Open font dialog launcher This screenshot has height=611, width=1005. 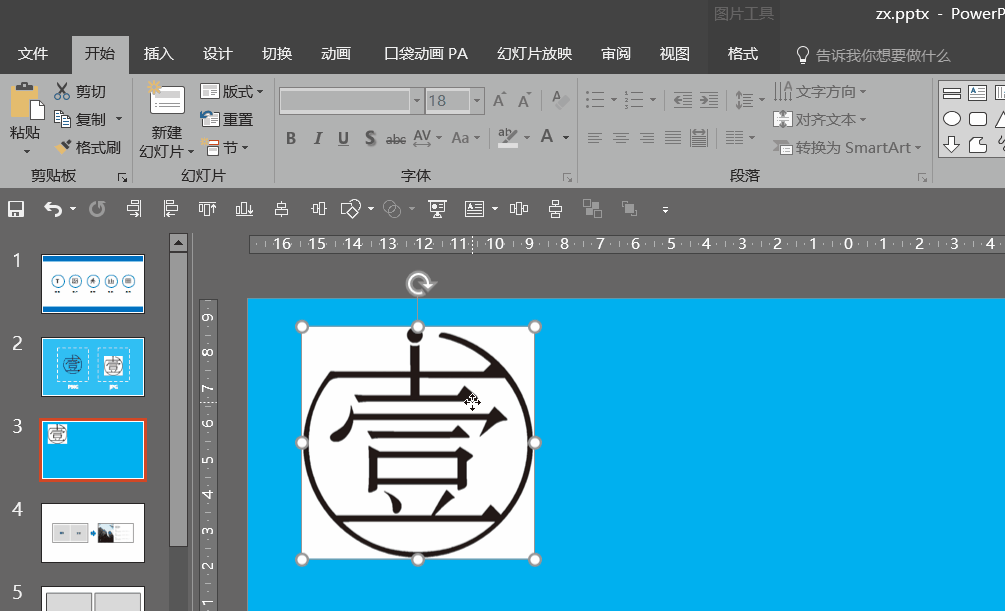[x=567, y=178]
